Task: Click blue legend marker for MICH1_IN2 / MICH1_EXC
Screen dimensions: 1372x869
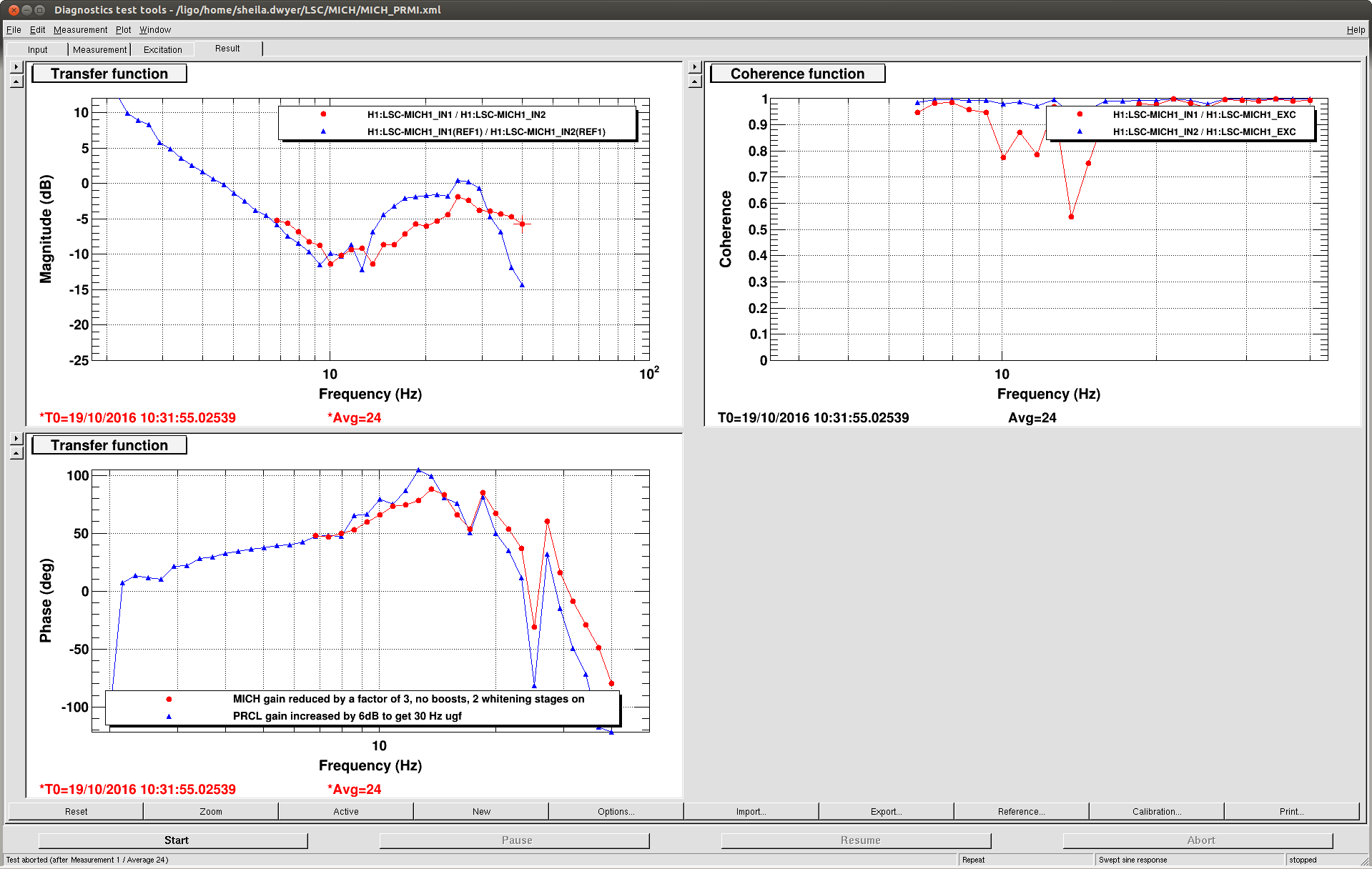Action: [x=1080, y=131]
